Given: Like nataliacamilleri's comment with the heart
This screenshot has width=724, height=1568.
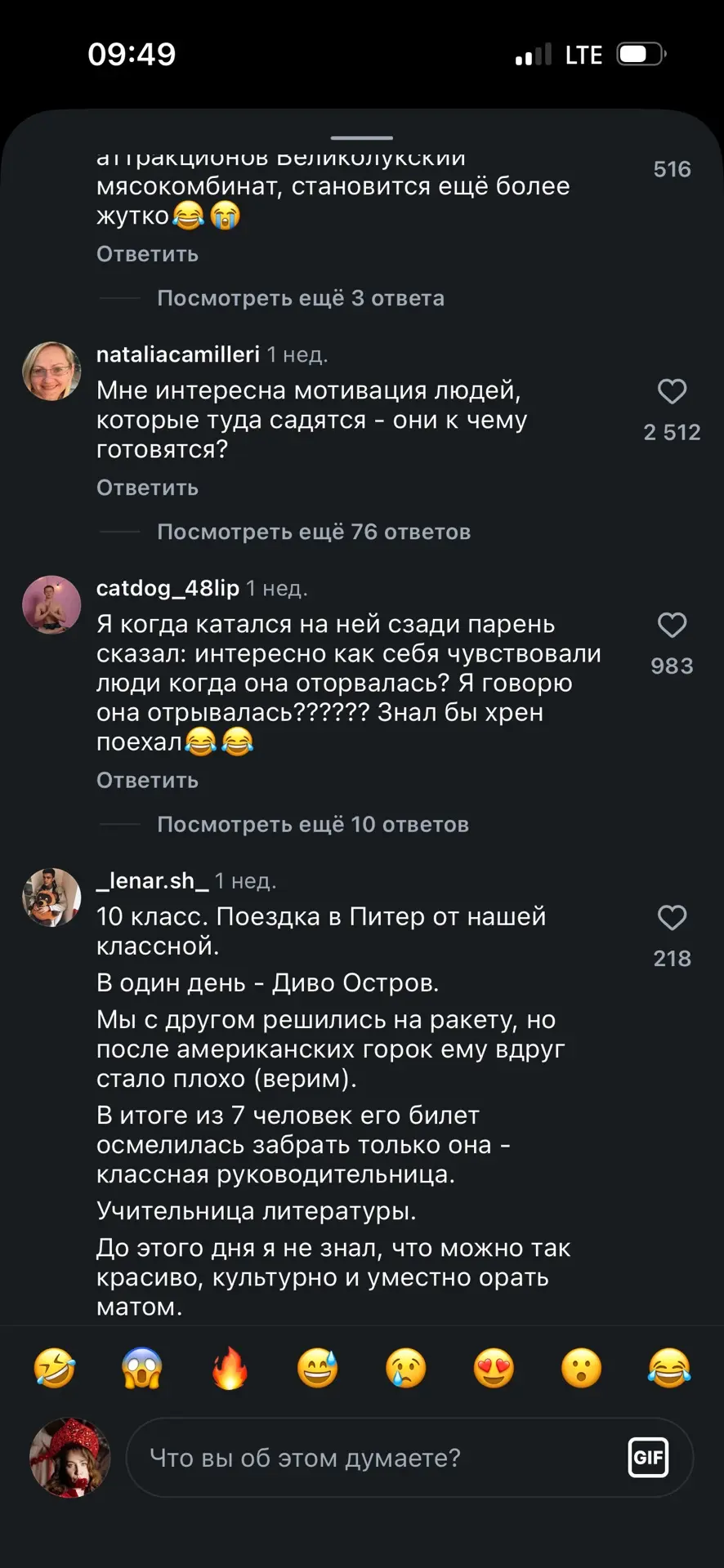Looking at the screenshot, I should click(x=672, y=391).
